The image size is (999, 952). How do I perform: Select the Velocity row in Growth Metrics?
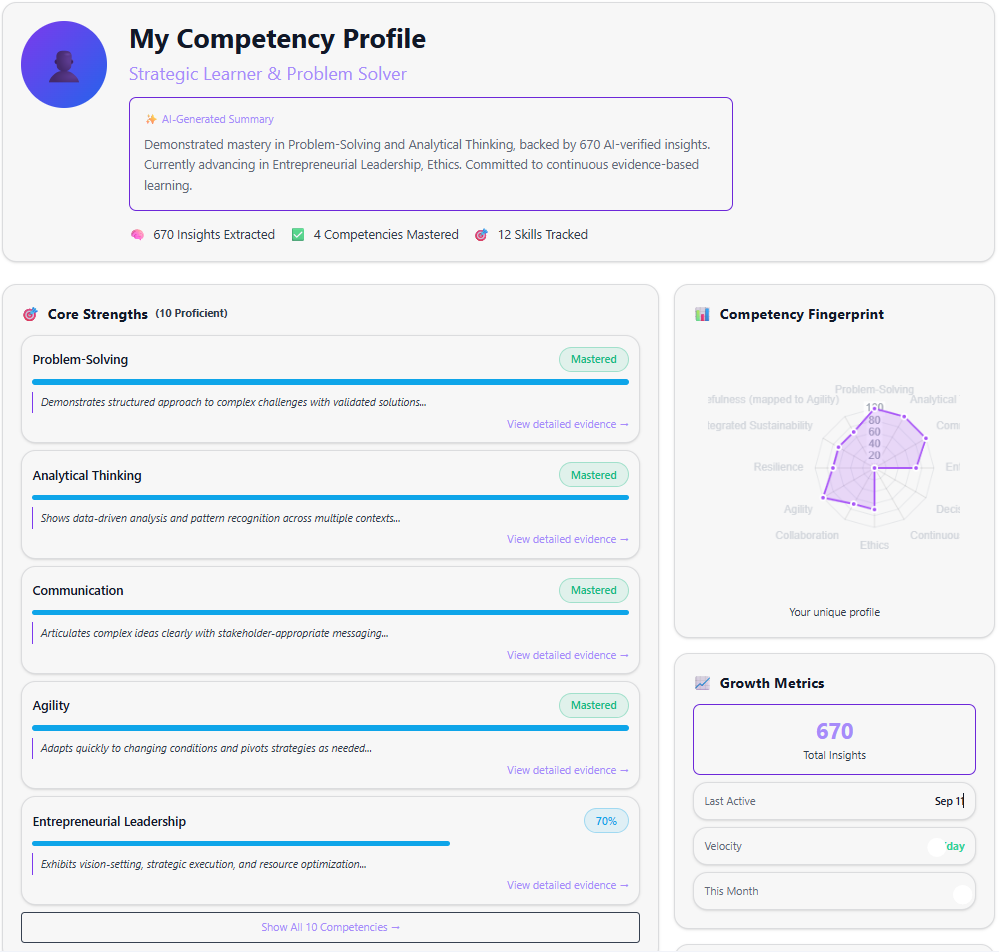[834, 845]
